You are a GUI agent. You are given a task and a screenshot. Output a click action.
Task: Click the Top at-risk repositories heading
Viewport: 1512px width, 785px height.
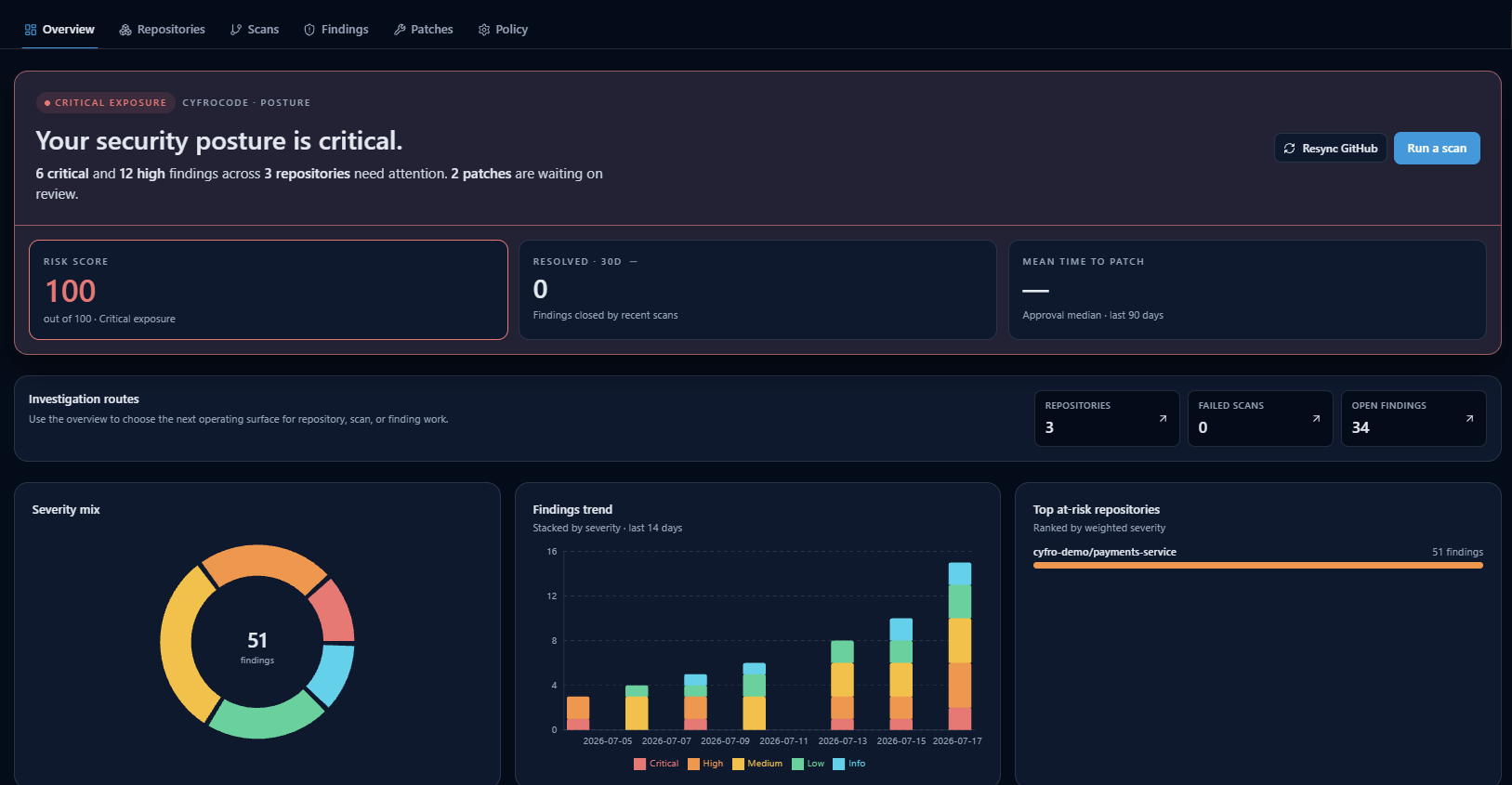[1097, 510]
